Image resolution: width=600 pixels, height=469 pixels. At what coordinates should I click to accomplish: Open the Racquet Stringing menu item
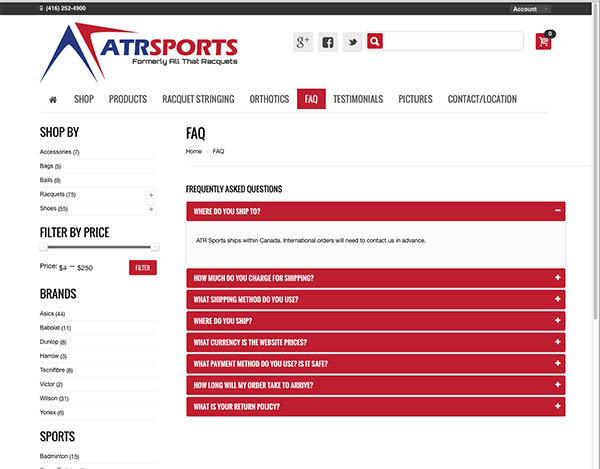tap(198, 99)
